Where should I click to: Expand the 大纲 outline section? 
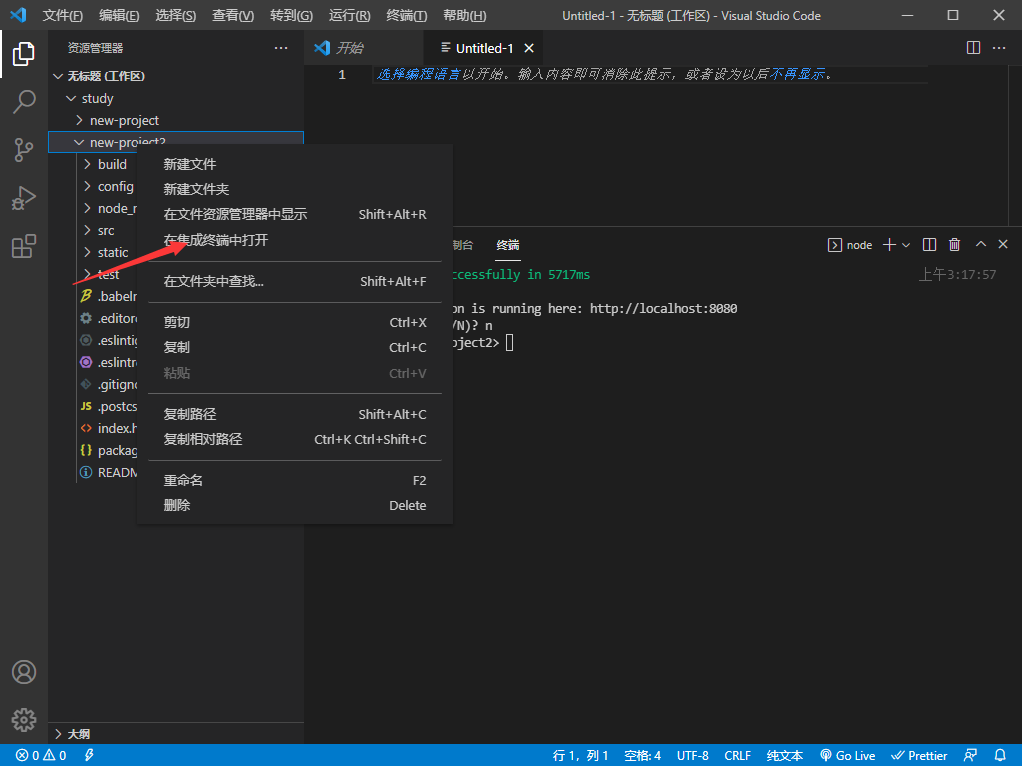pos(176,733)
